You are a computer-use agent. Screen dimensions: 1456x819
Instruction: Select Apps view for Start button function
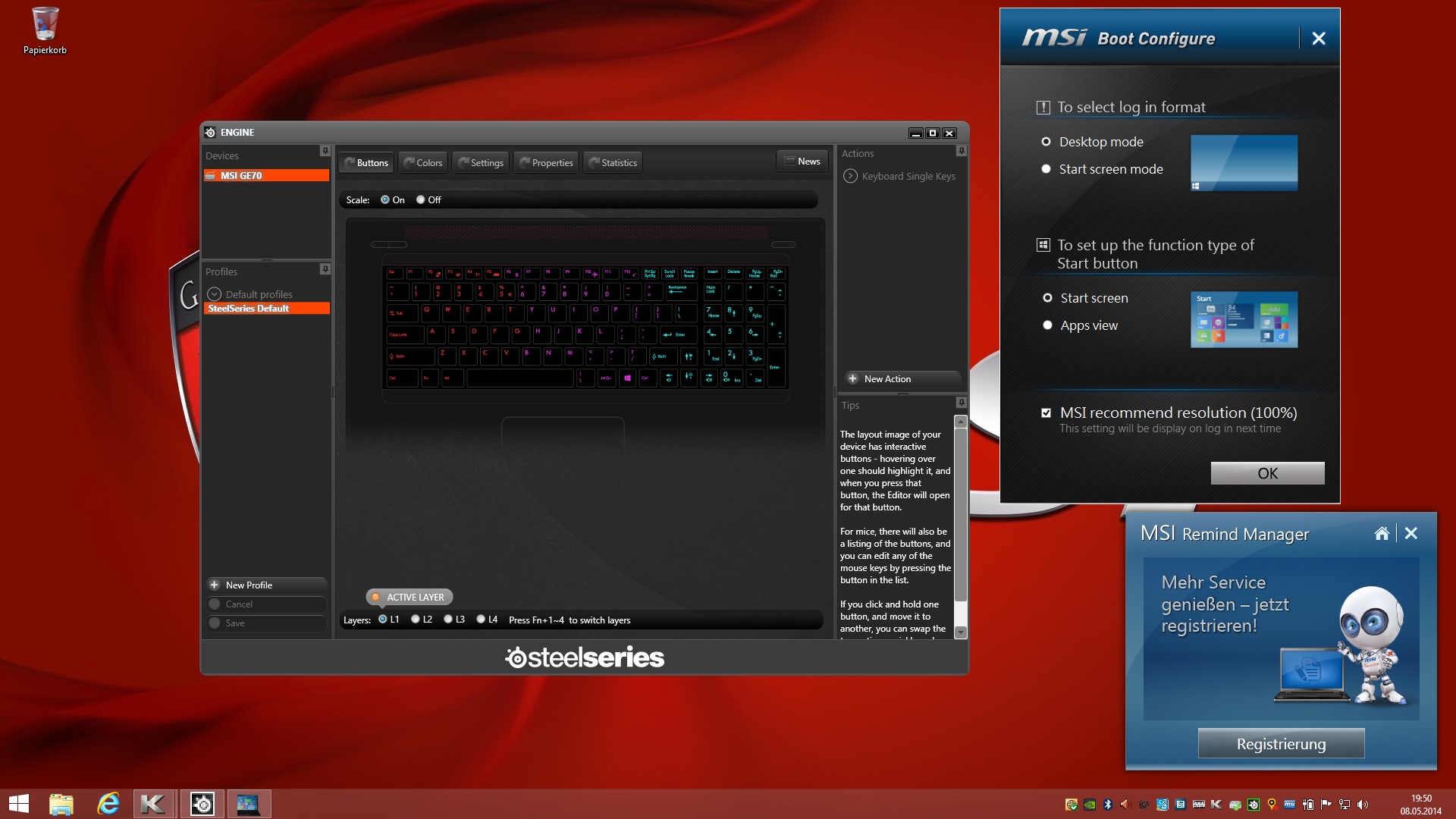[x=1047, y=325]
